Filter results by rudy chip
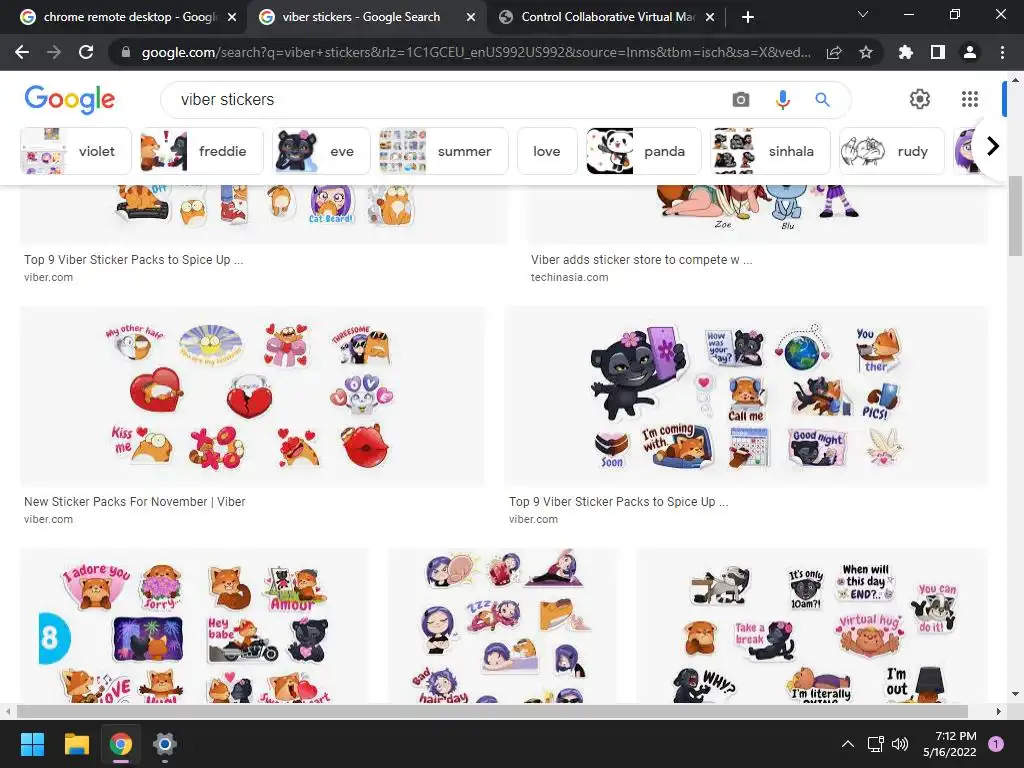Screen dimensions: 1024x768 click(892, 152)
